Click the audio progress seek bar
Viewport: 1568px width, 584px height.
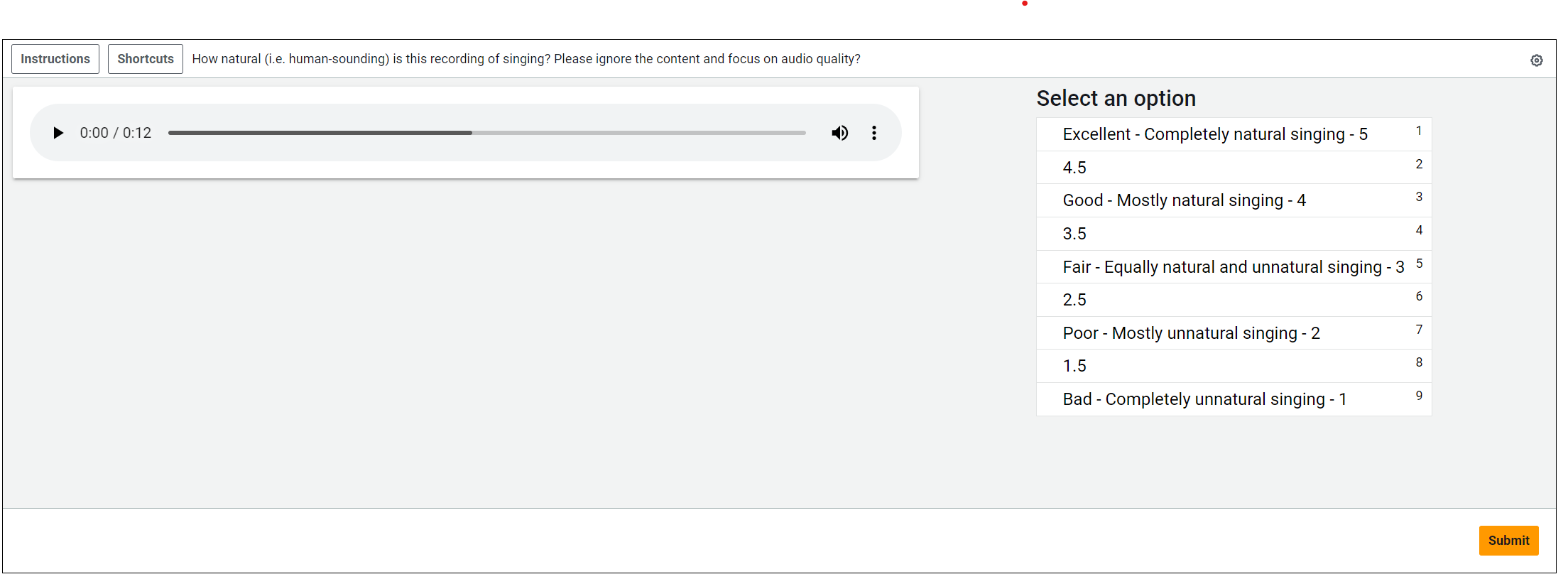click(x=486, y=133)
